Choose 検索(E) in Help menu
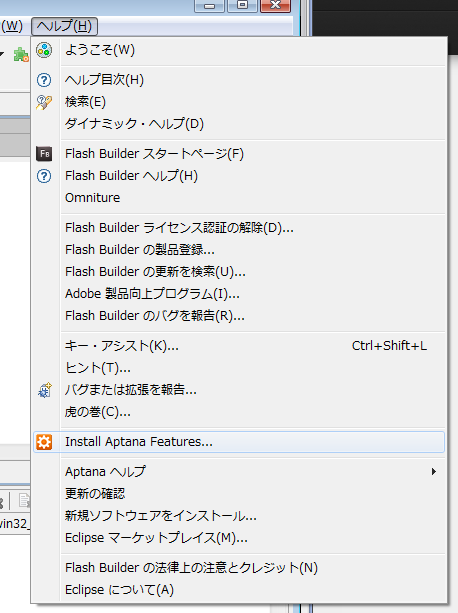This screenshot has height=613, width=458. coord(239,102)
